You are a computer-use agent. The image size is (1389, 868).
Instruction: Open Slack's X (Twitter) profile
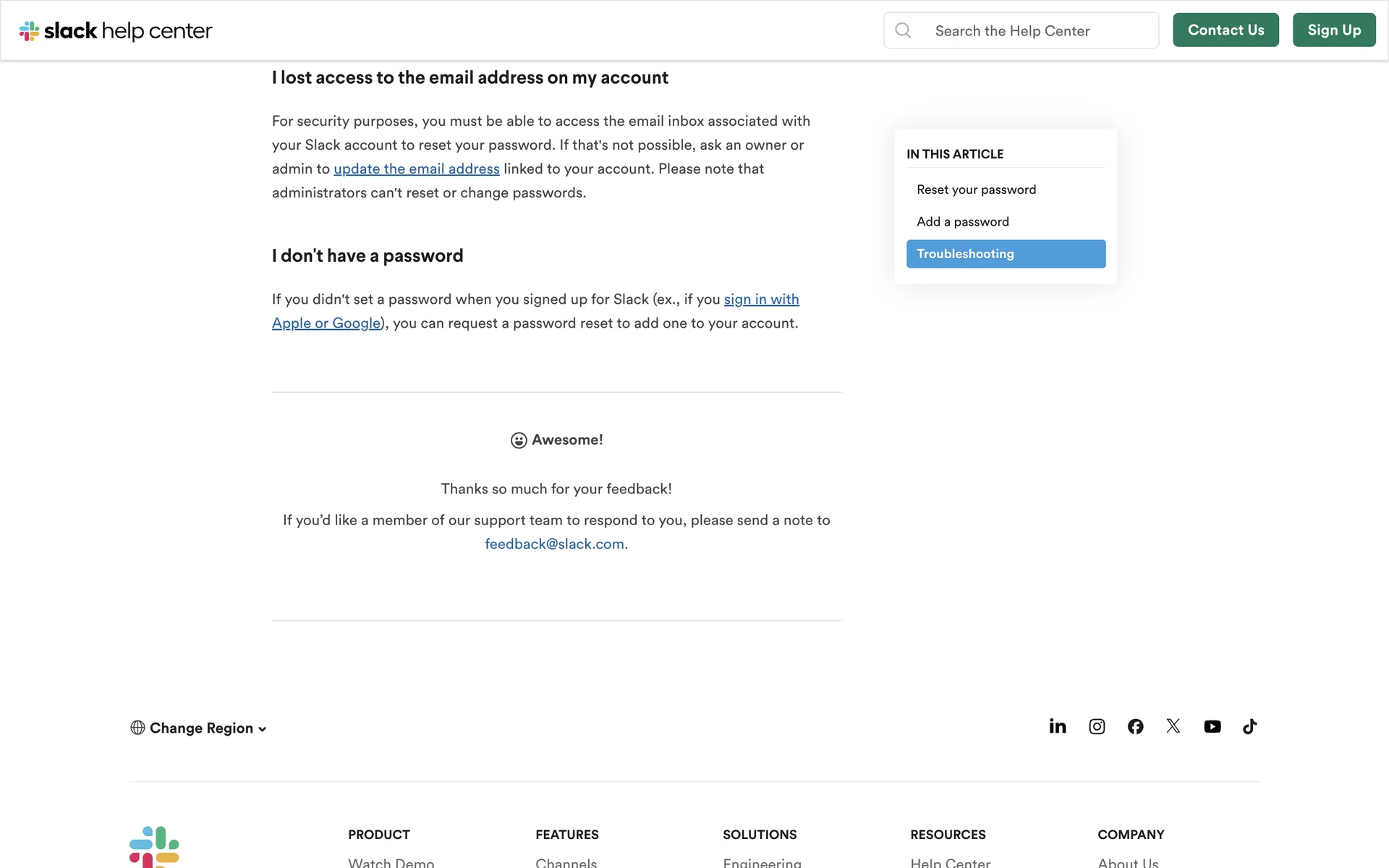(x=1173, y=726)
